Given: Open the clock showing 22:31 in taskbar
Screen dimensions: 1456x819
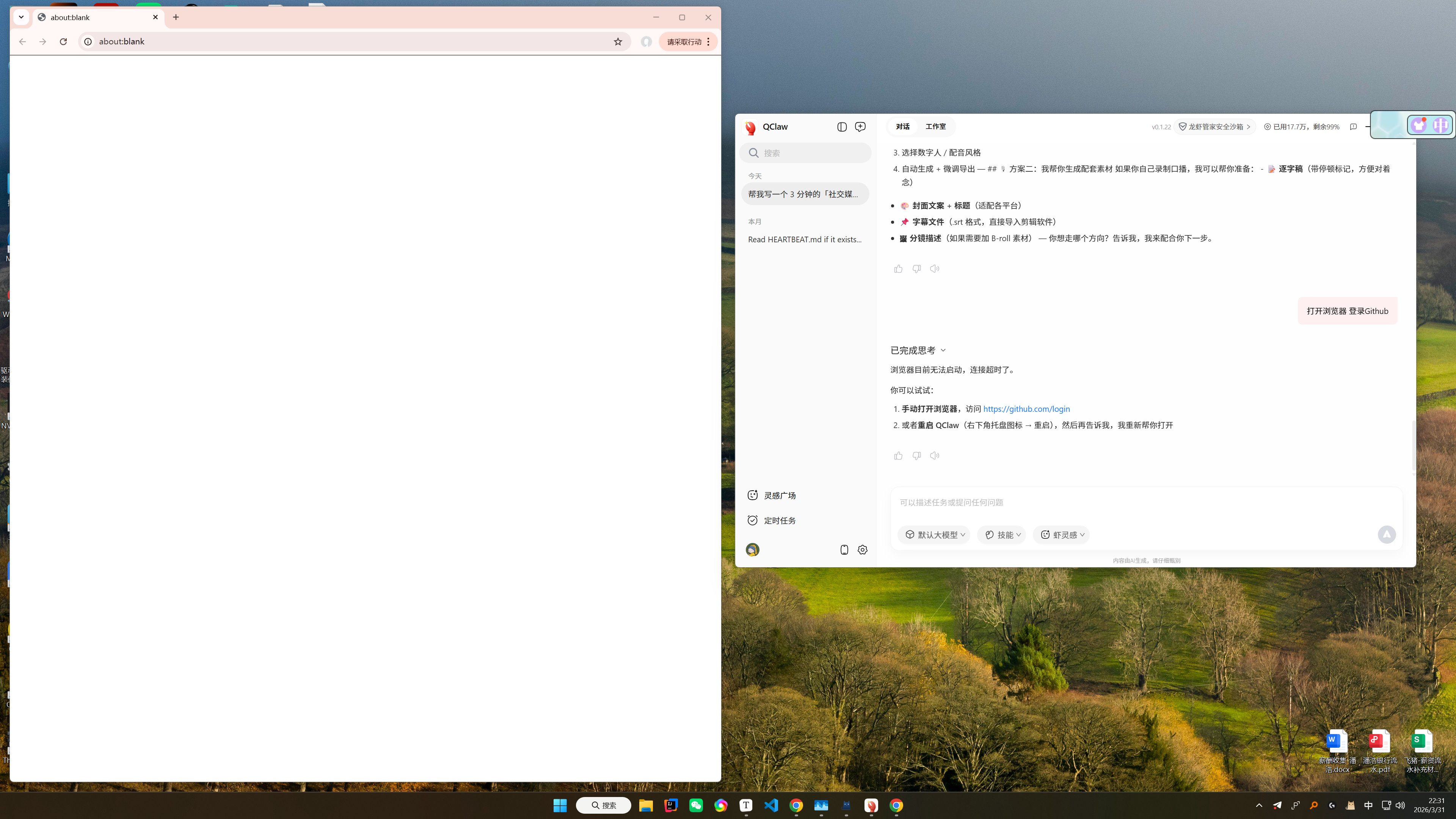Looking at the screenshot, I should click(1429, 805).
